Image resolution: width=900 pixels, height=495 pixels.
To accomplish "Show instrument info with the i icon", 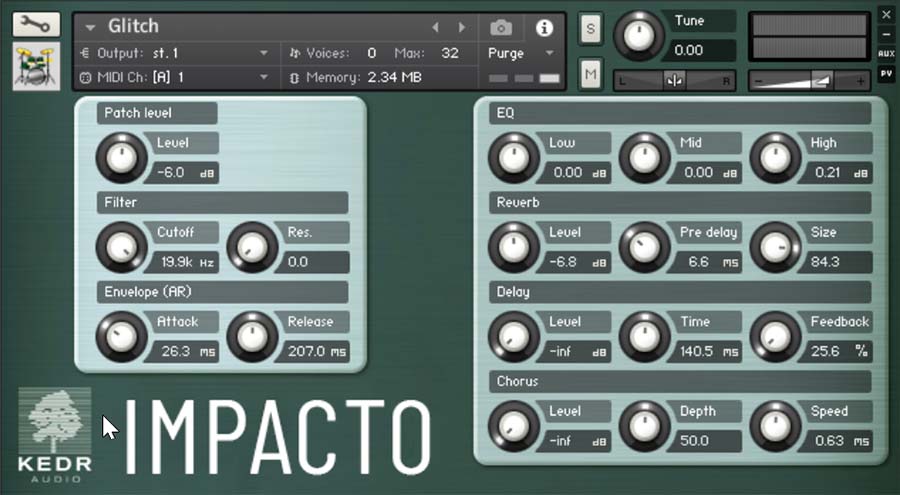I will pyautogui.click(x=544, y=28).
